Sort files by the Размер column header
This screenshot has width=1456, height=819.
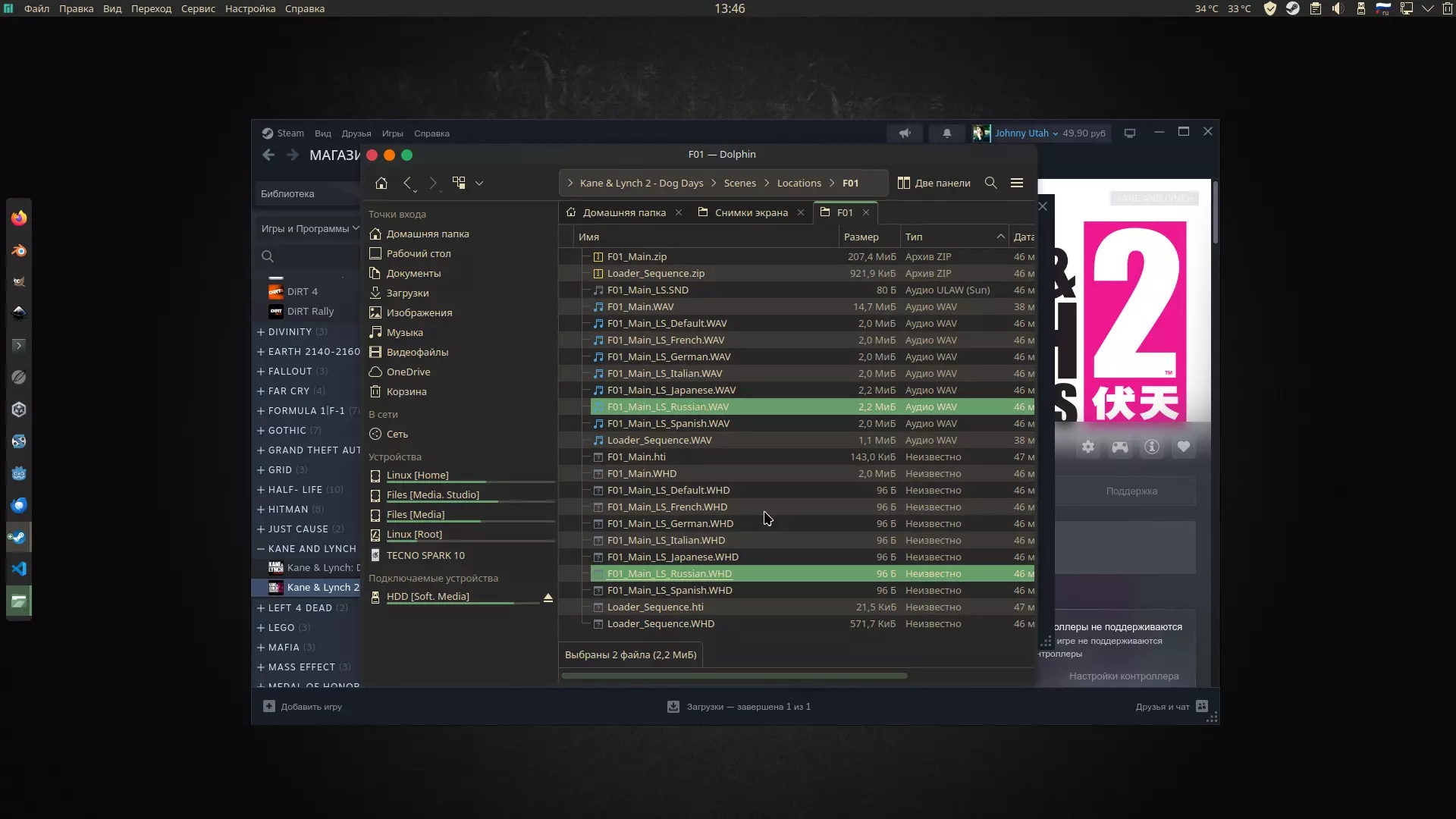click(x=861, y=237)
